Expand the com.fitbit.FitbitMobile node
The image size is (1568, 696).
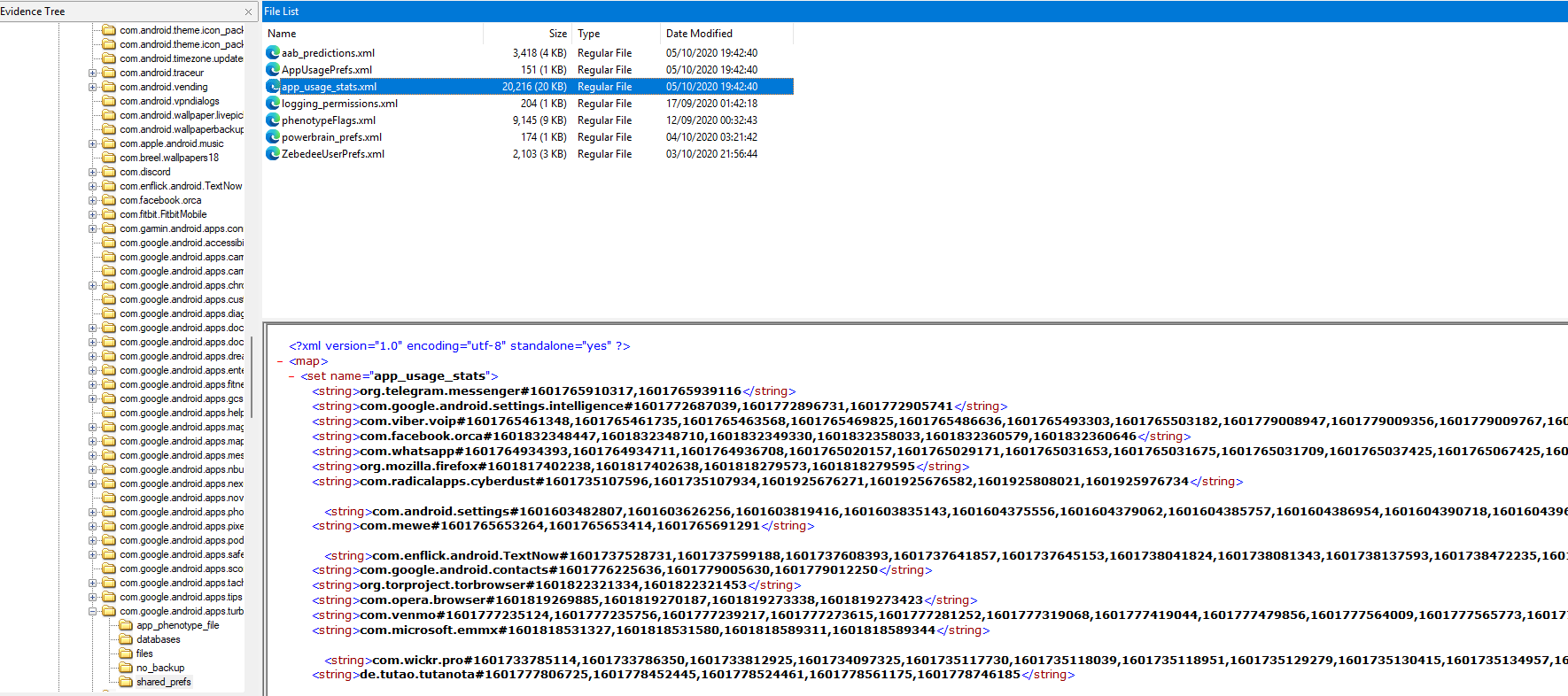(x=93, y=214)
